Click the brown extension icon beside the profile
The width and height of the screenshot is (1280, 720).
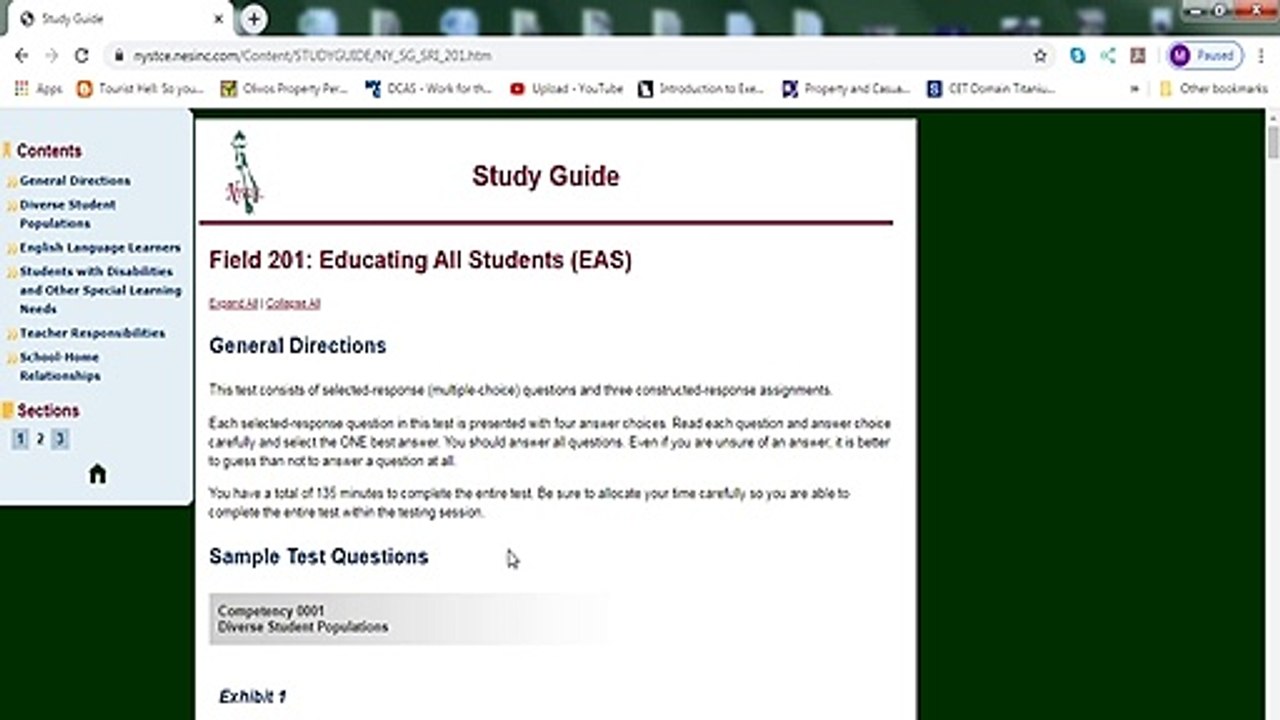click(1137, 56)
